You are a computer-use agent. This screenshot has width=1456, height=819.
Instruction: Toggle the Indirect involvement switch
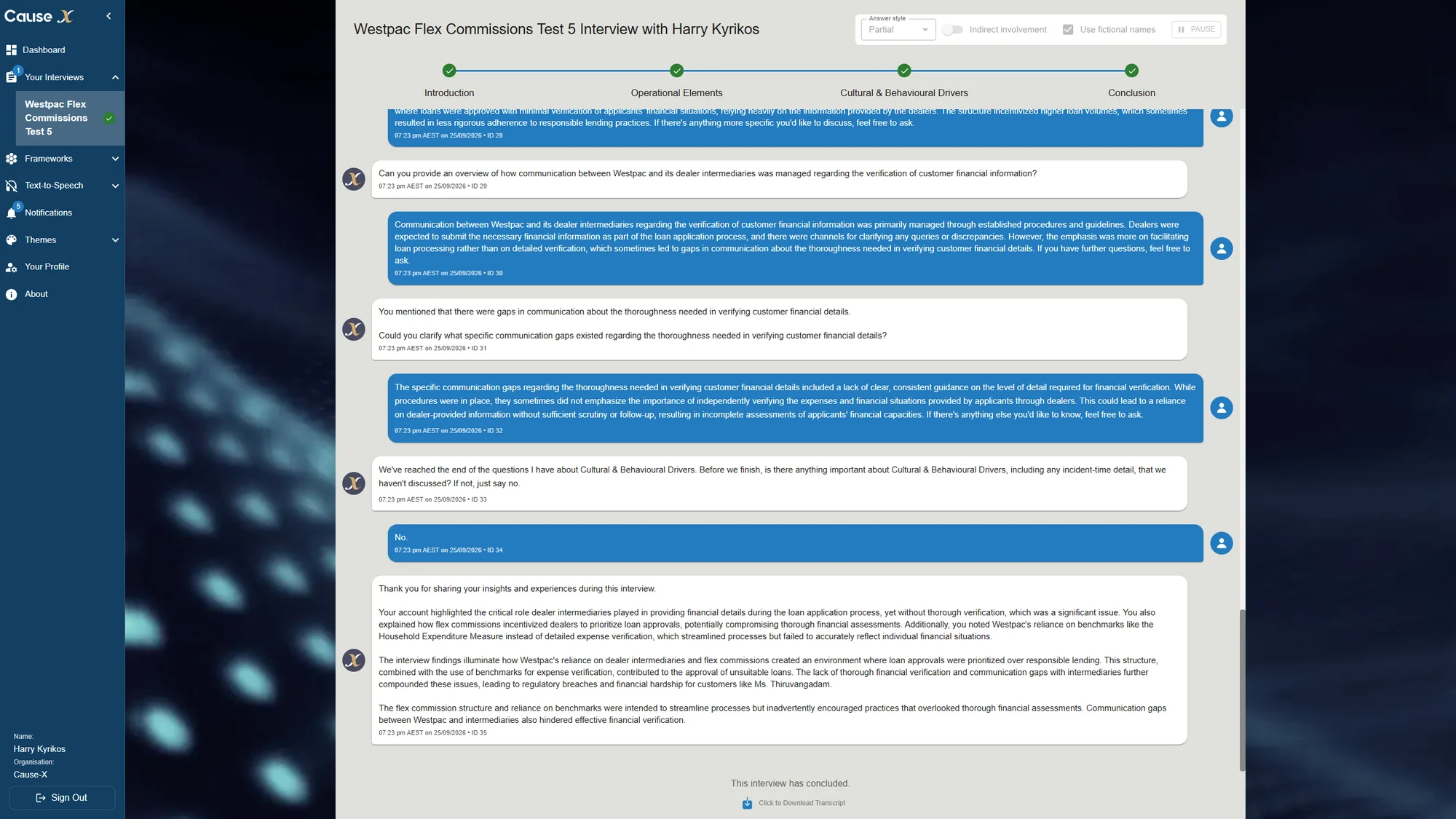pos(952,30)
